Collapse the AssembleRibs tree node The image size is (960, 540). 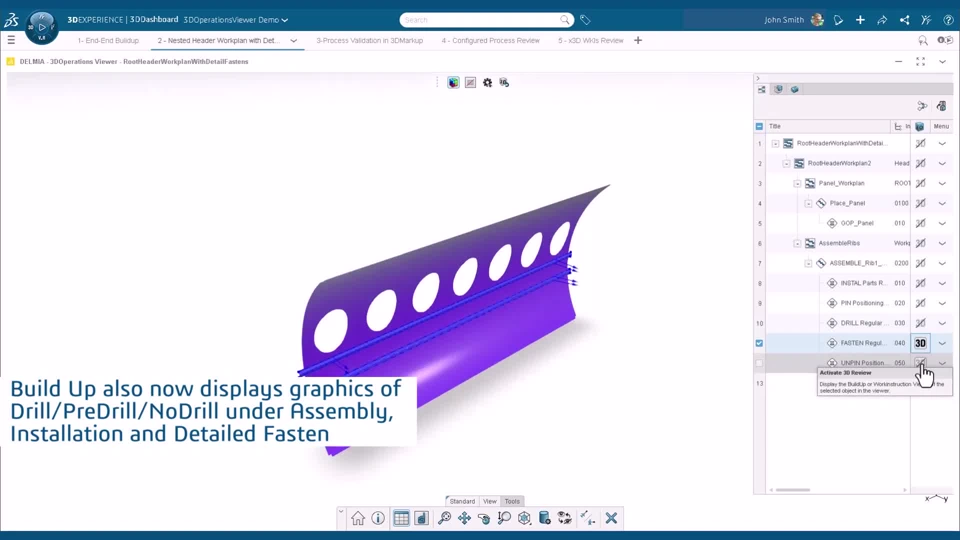(797, 243)
